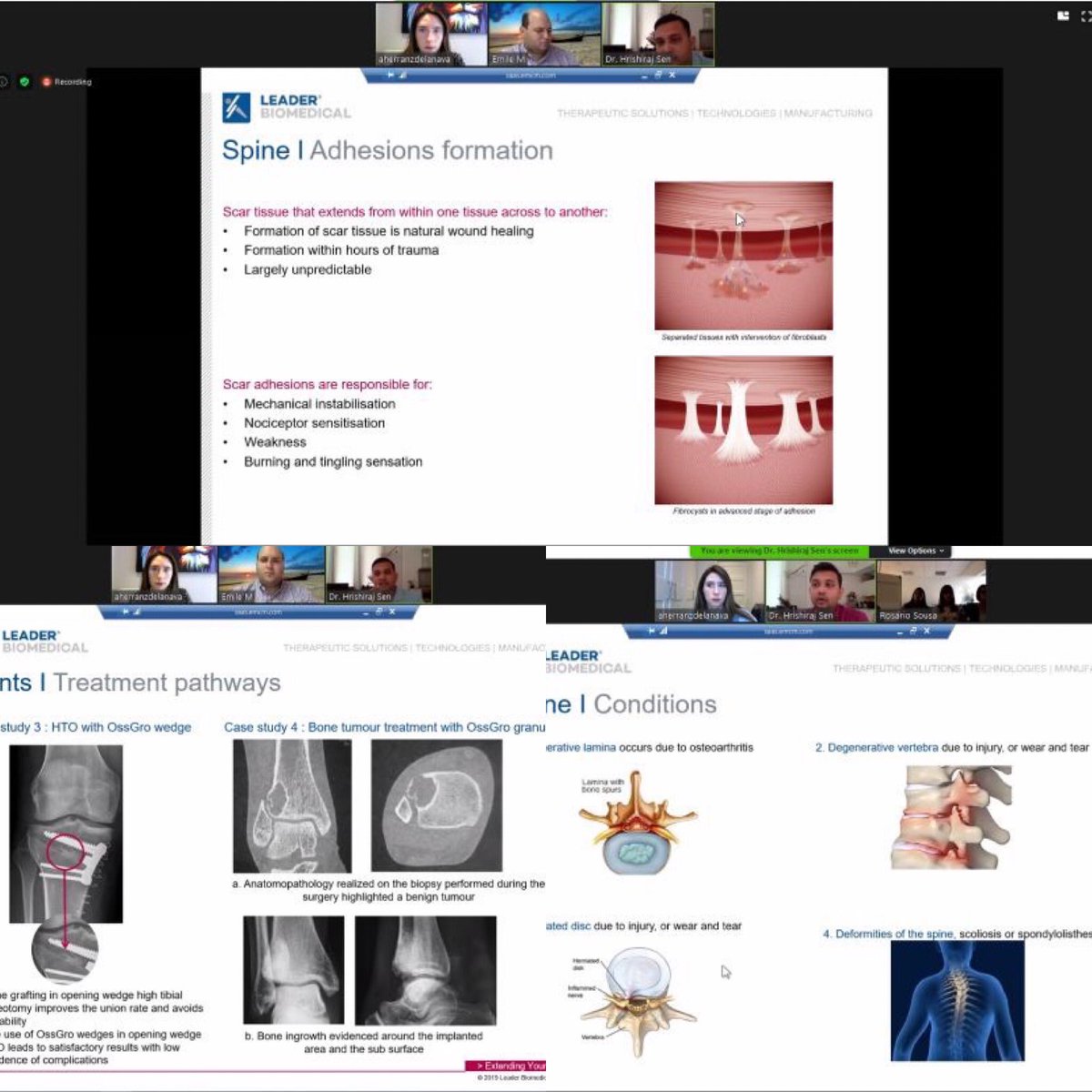Click the green 'You are viewing' screen-share banner
1092x1092 pixels.
[780, 551]
